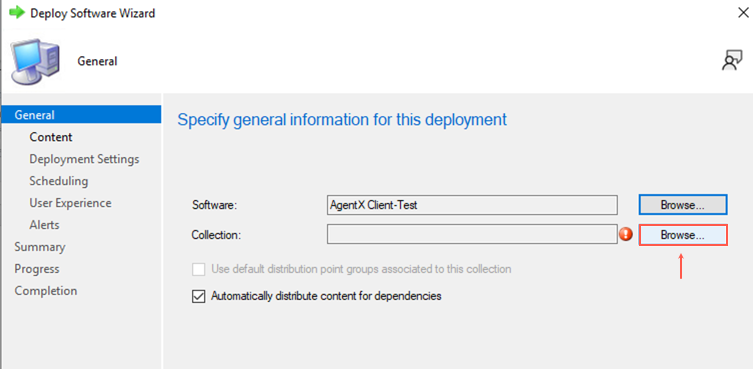The image size is (753, 369).
Task: Click the Collection: field label
Action: pyautogui.click(x=216, y=235)
